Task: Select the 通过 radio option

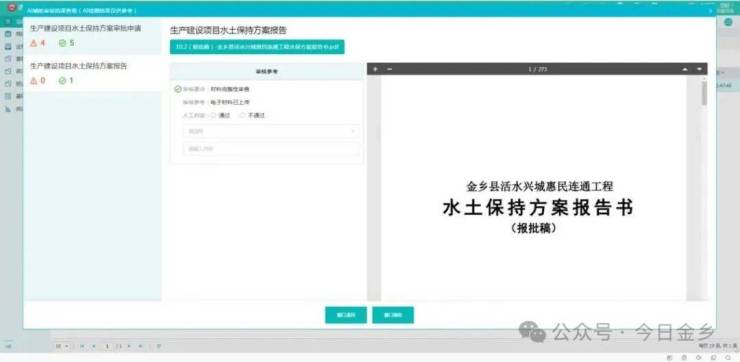Action: pos(213,115)
